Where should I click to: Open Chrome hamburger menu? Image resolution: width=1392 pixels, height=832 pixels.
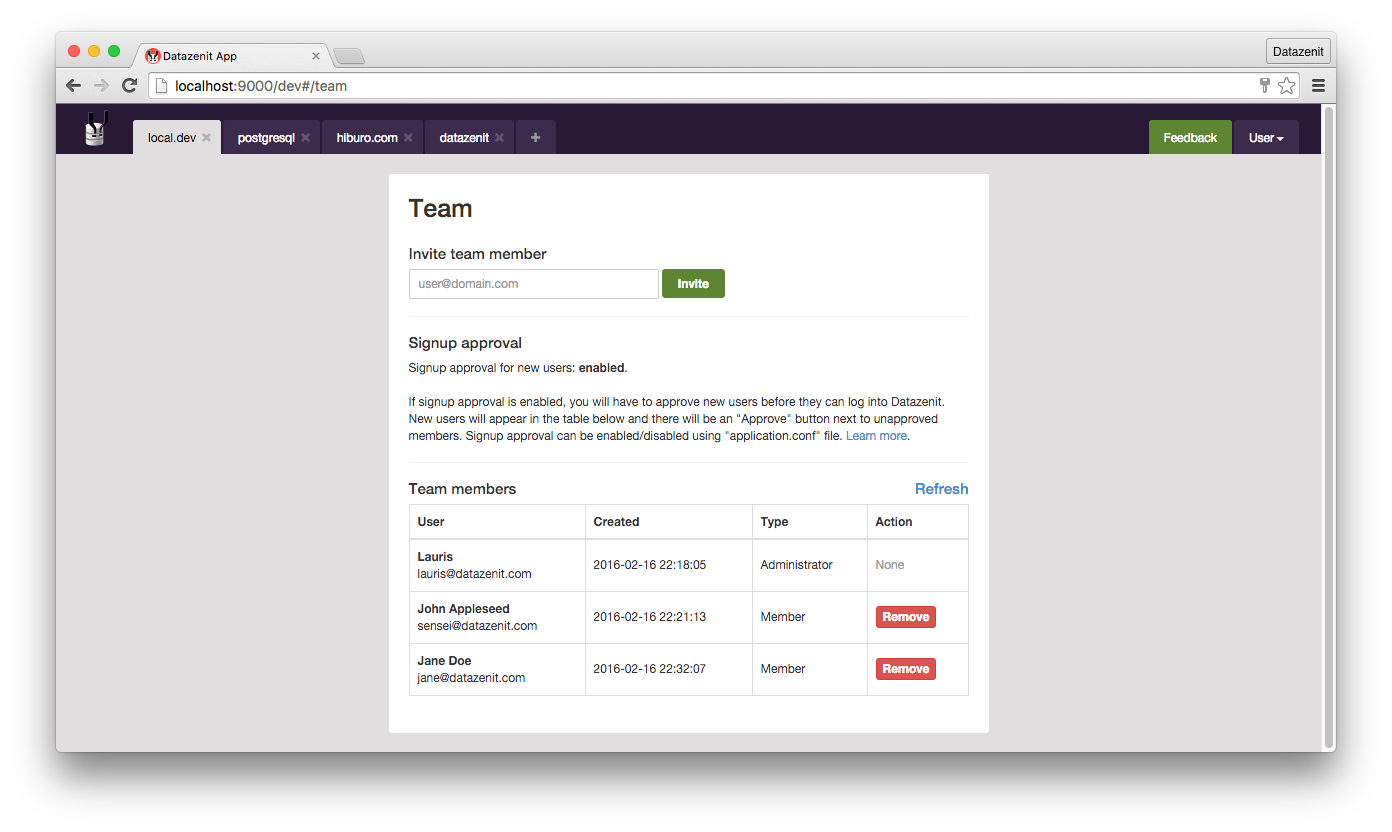[1318, 86]
